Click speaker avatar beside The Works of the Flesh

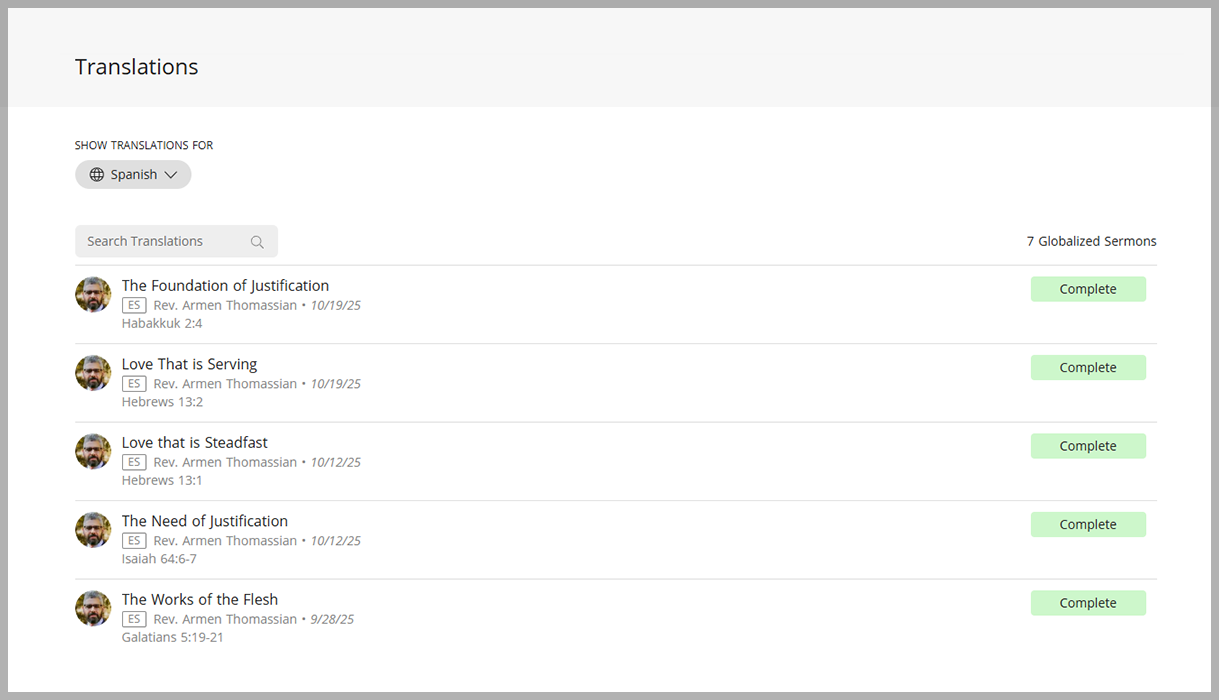coord(93,609)
